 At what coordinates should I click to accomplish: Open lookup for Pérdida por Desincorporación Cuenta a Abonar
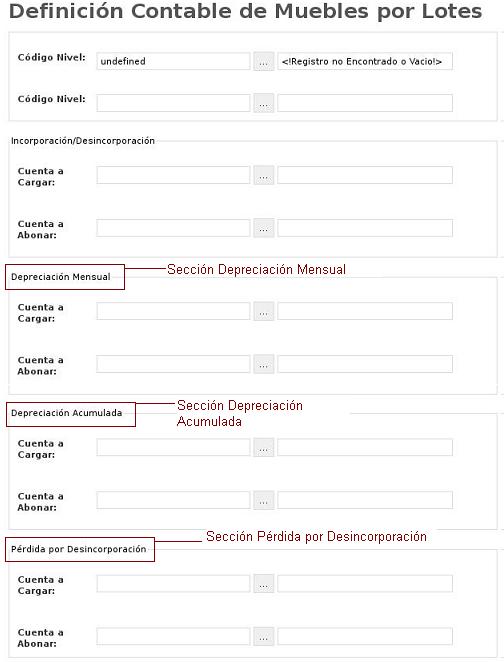click(264, 637)
